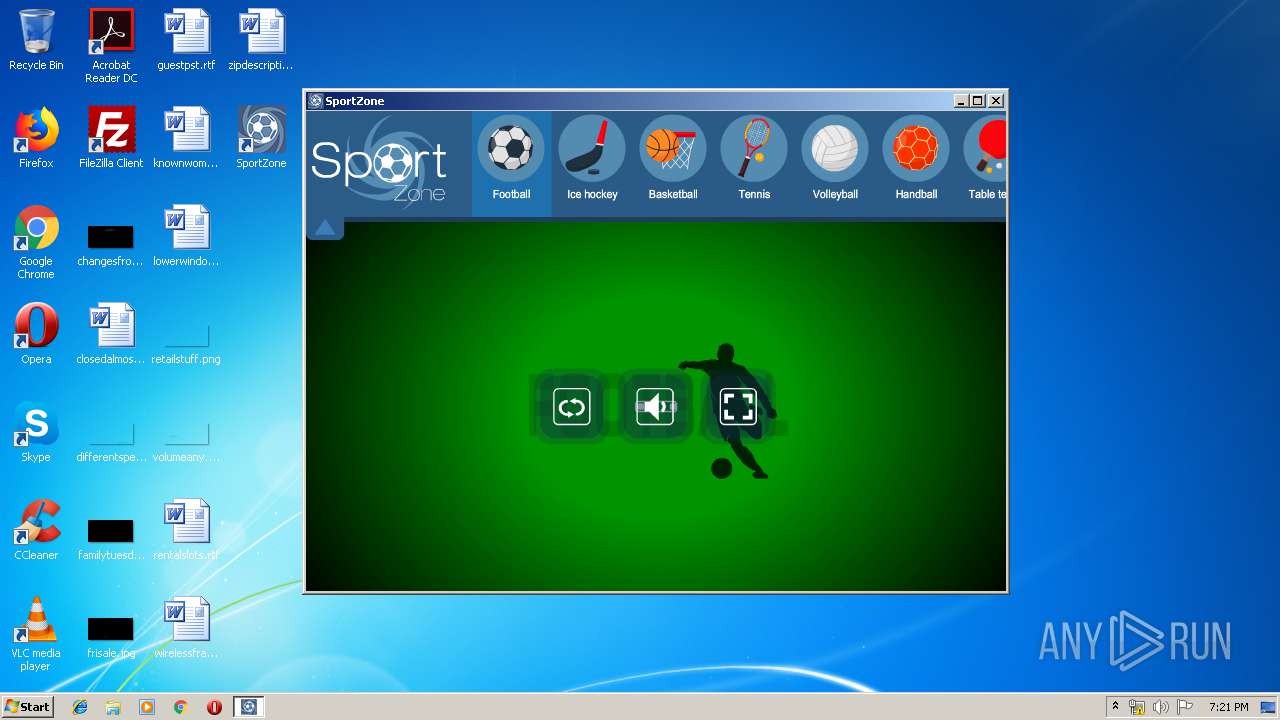The height and width of the screenshot is (720, 1280).
Task: Open the lowerwindo... document
Action: point(186,237)
